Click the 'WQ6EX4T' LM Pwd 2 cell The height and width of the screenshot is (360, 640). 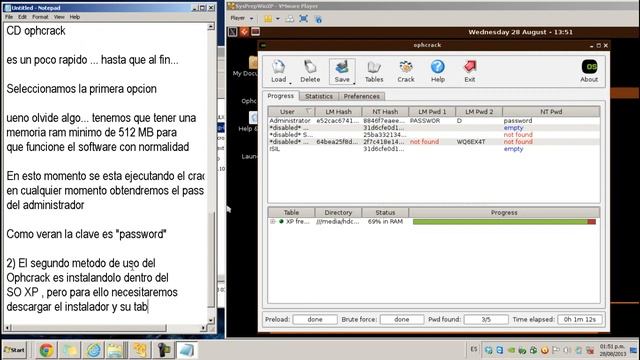(x=471, y=142)
